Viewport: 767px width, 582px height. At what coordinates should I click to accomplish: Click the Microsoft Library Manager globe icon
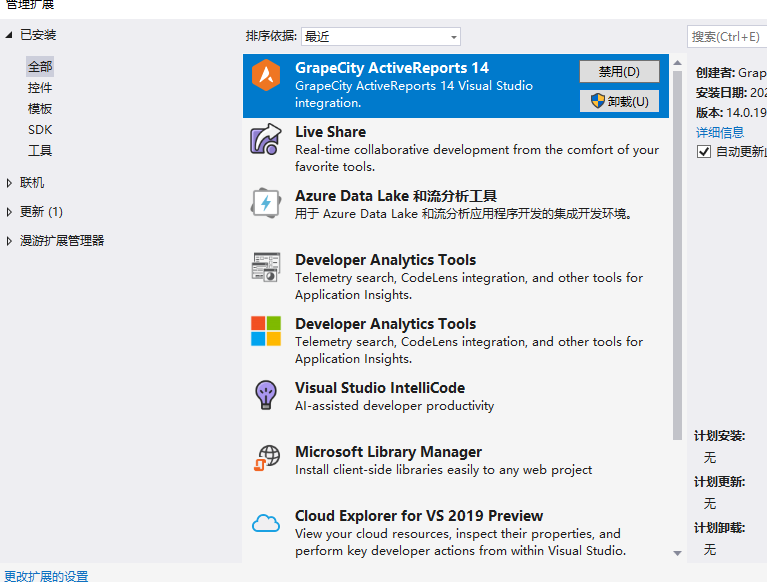click(267, 458)
